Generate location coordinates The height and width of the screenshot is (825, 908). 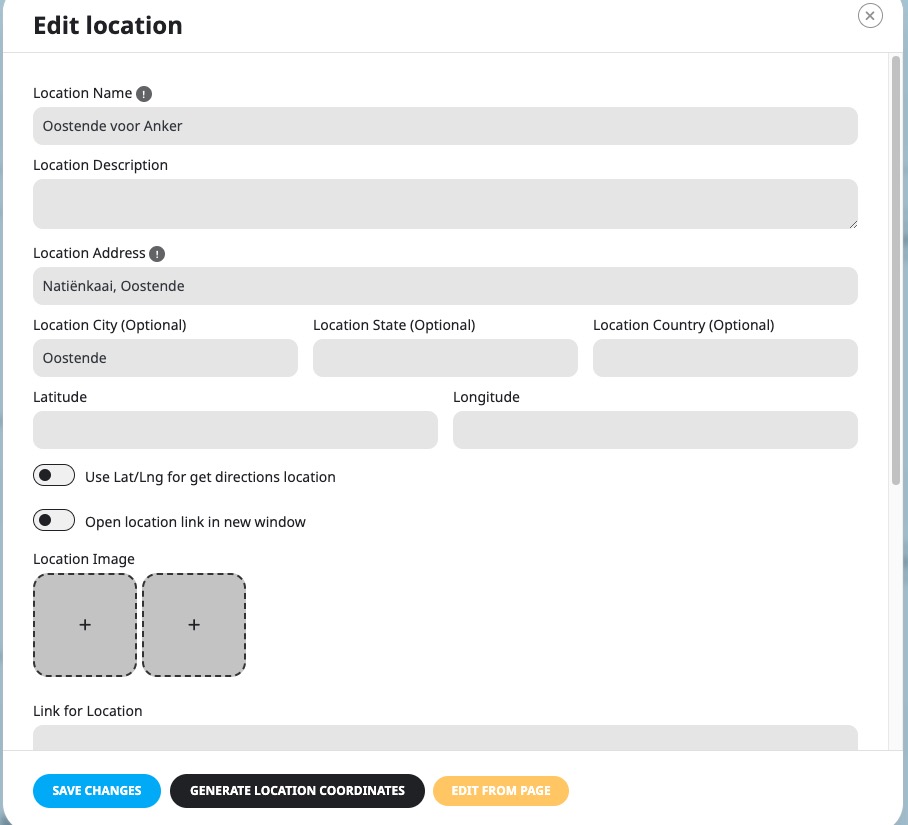click(x=297, y=790)
